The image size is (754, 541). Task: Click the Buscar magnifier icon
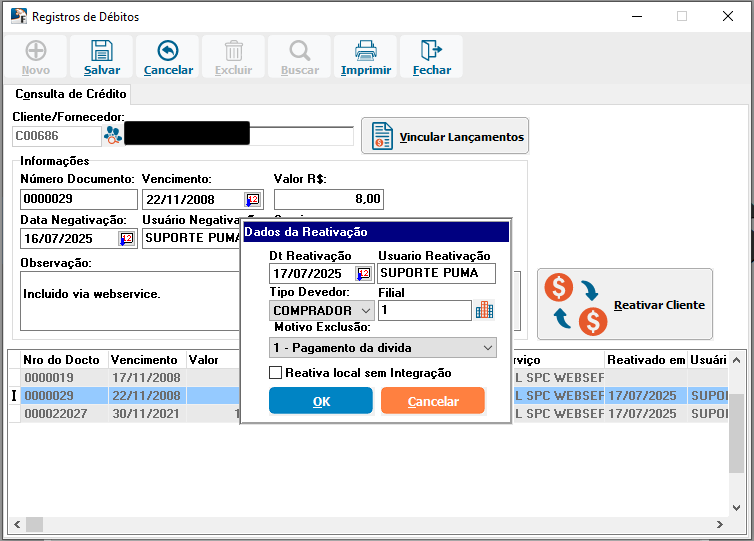tap(300, 57)
